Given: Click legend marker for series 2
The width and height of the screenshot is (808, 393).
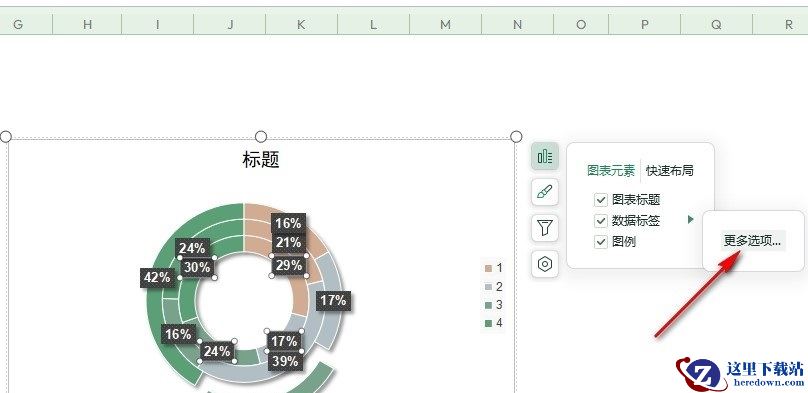Looking at the screenshot, I should tap(489, 287).
